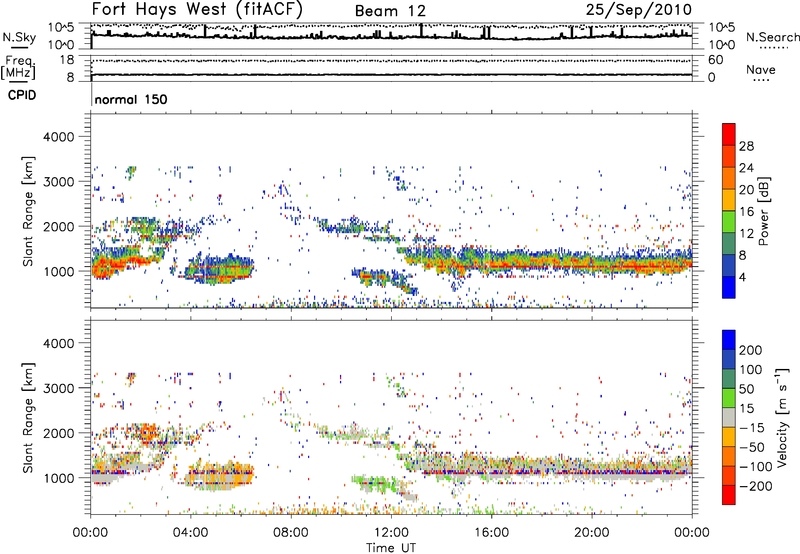Select the "Power [dB]" colorbar label
The width and height of the screenshot is (800, 554).
coord(764,211)
